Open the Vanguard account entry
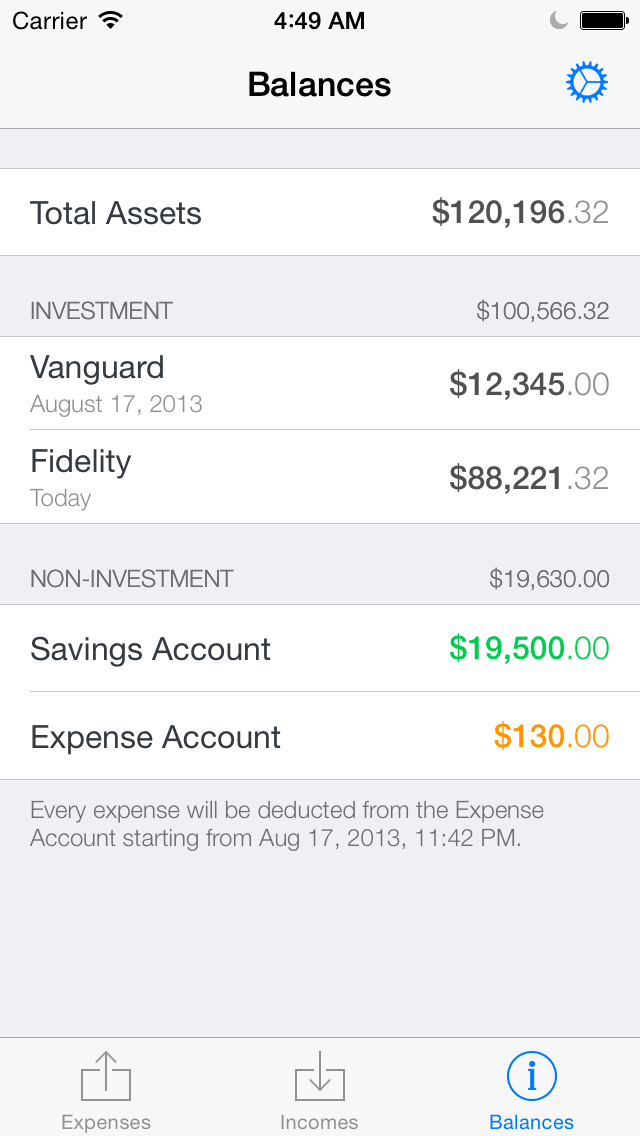This screenshot has height=1136, width=640. pyautogui.click(x=320, y=383)
